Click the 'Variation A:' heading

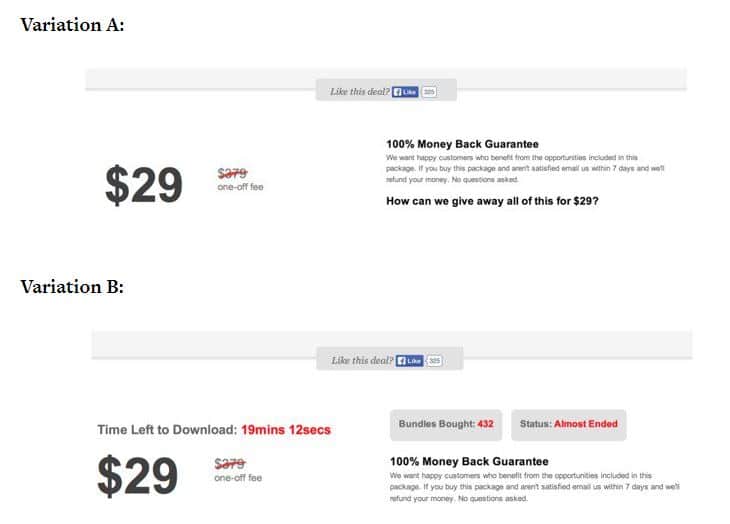pyautogui.click(x=72, y=25)
